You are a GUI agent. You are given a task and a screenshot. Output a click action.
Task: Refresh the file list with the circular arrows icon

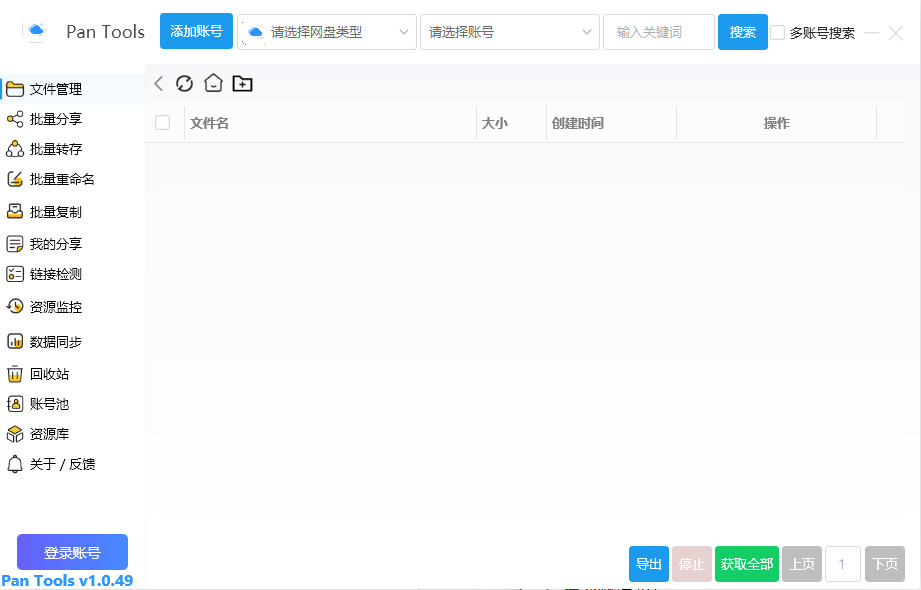[184, 83]
